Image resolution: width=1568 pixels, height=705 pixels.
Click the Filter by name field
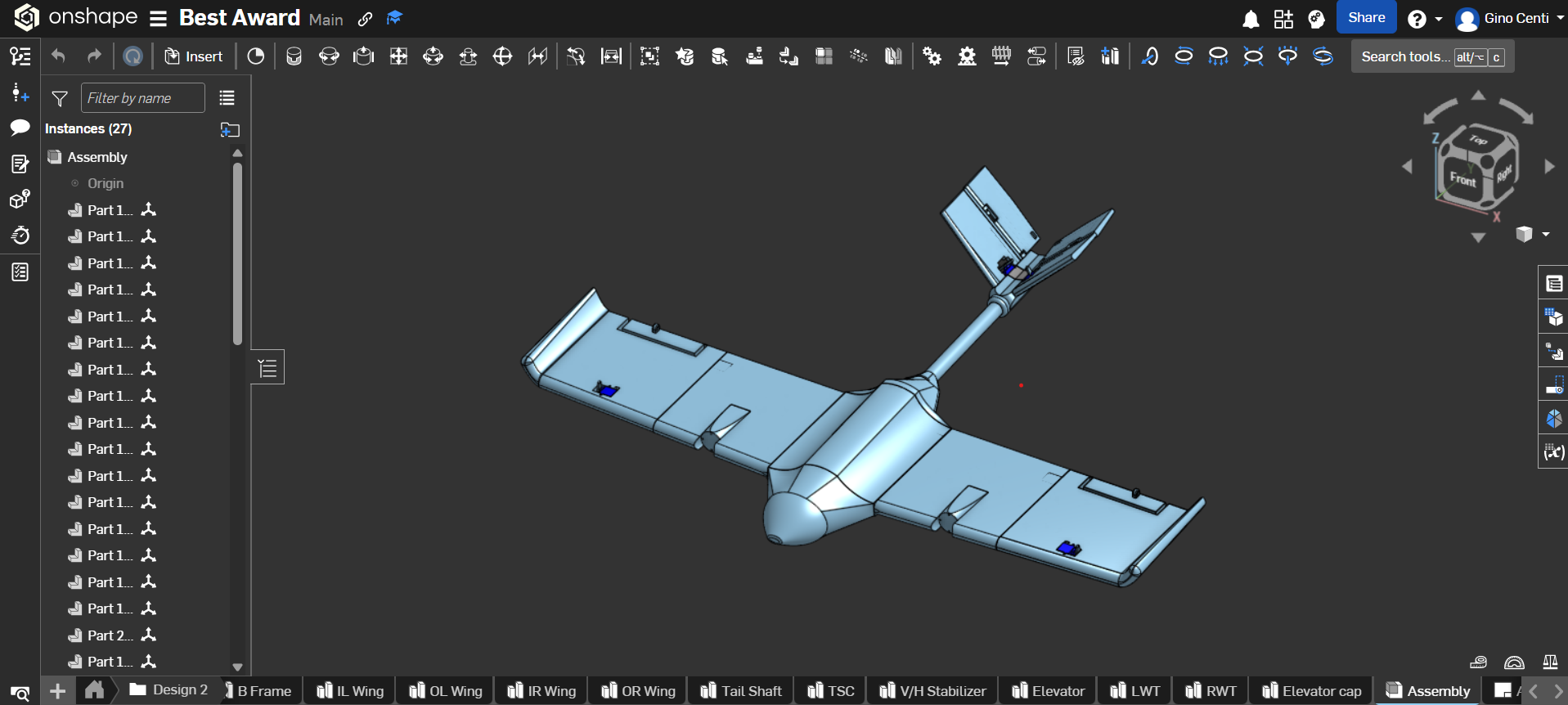tap(142, 98)
